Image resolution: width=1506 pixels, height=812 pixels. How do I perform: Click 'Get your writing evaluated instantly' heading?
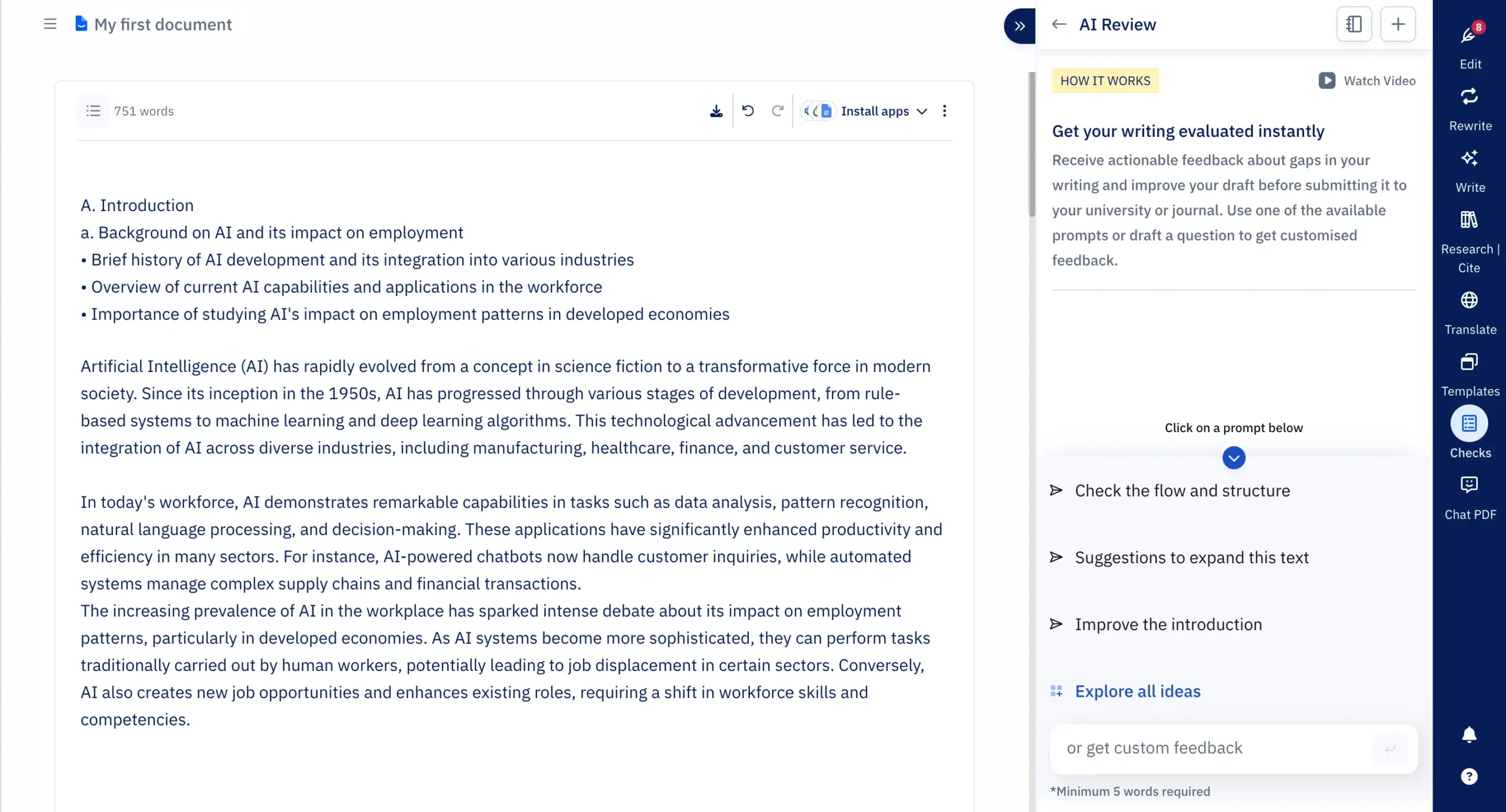(1188, 131)
